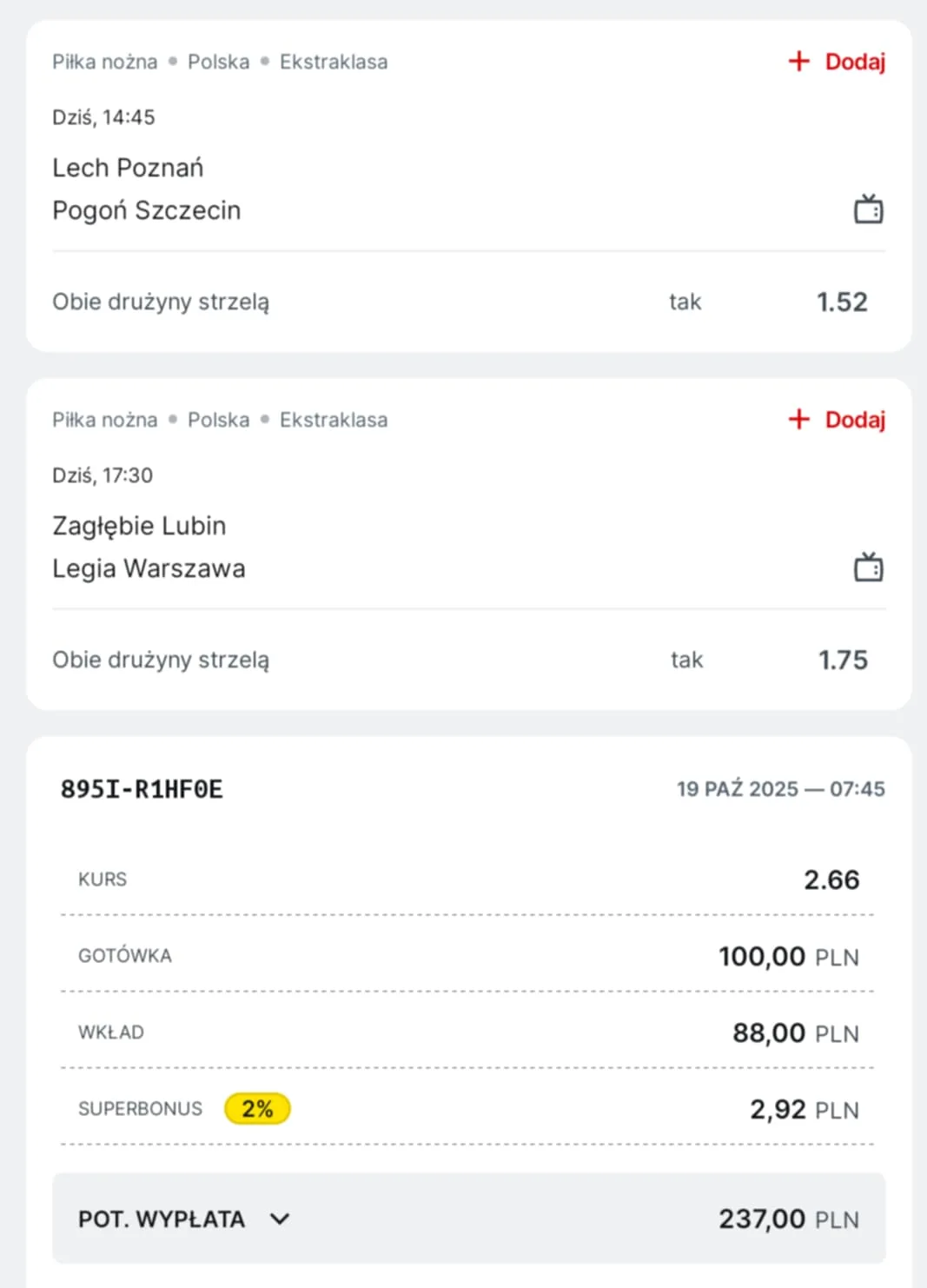Open the Piłka nożna category in first card

click(x=105, y=62)
